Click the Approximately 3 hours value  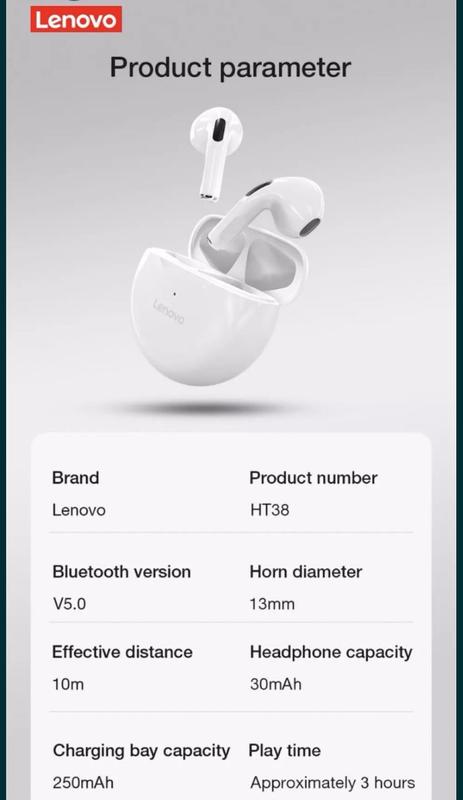coord(333,783)
